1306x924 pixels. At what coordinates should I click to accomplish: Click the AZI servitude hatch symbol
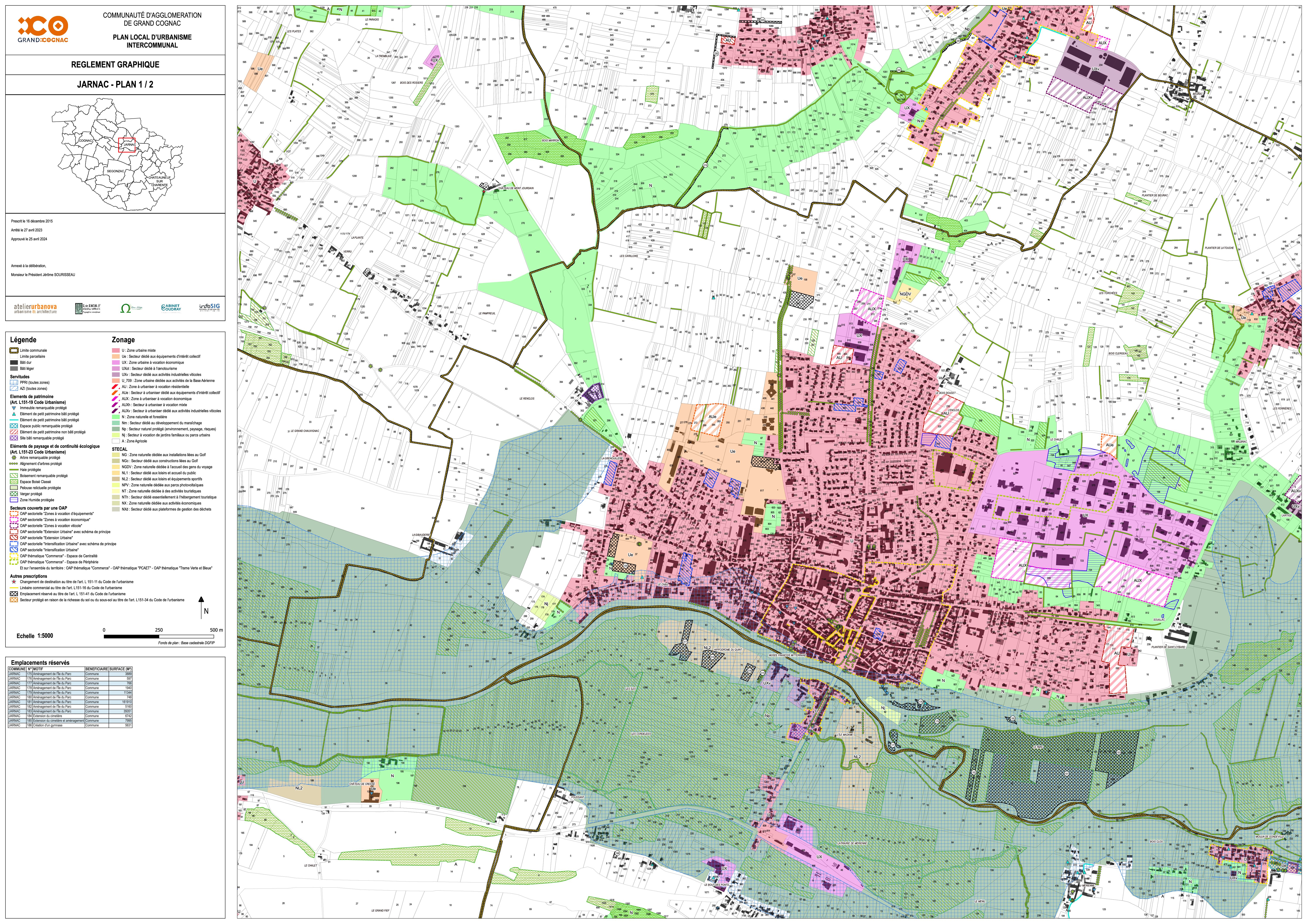(x=14, y=389)
